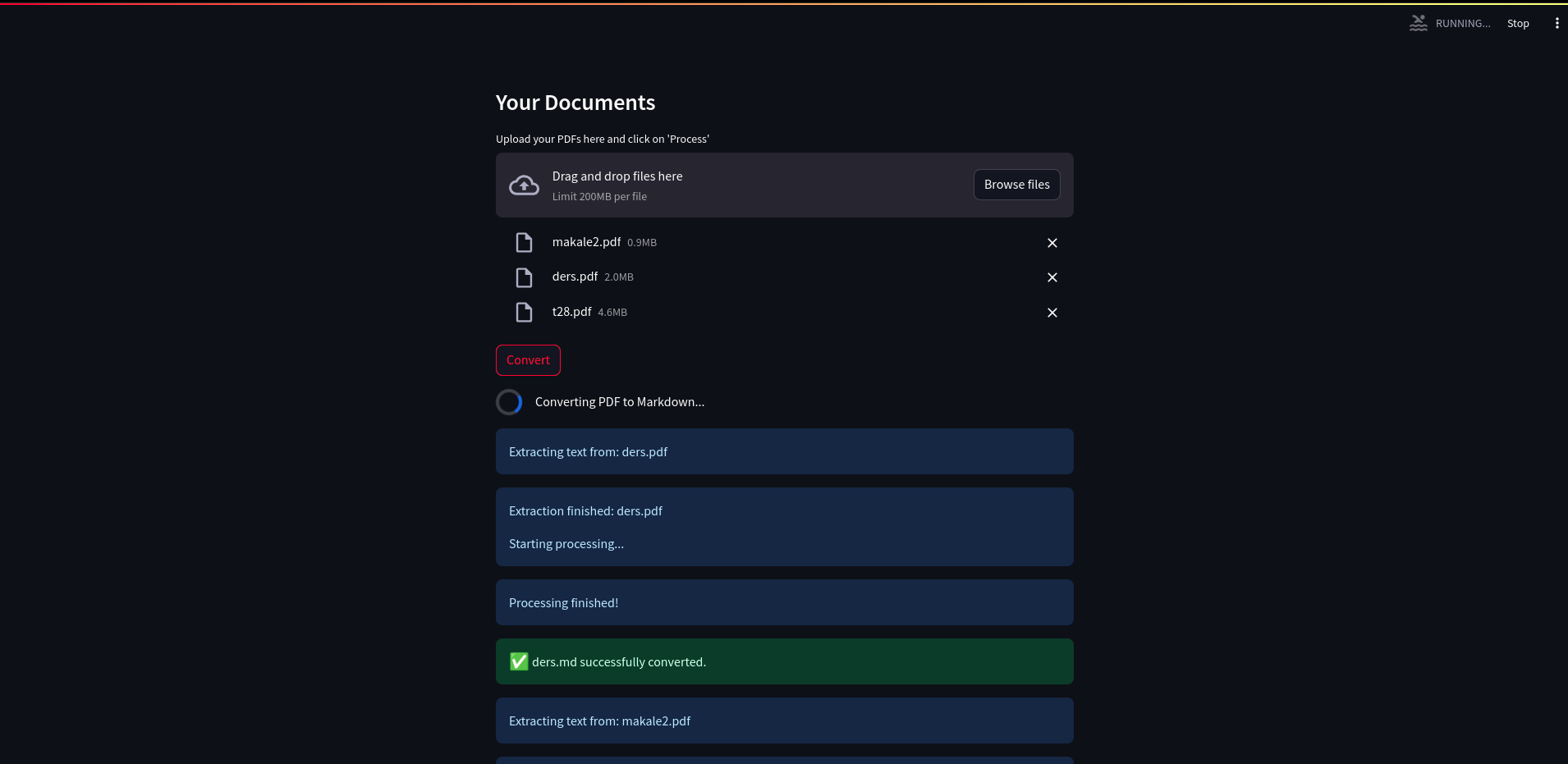Click the green checkmark in the success message
Image resolution: width=1568 pixels, height=764 pixels.
tap(518, 661)
